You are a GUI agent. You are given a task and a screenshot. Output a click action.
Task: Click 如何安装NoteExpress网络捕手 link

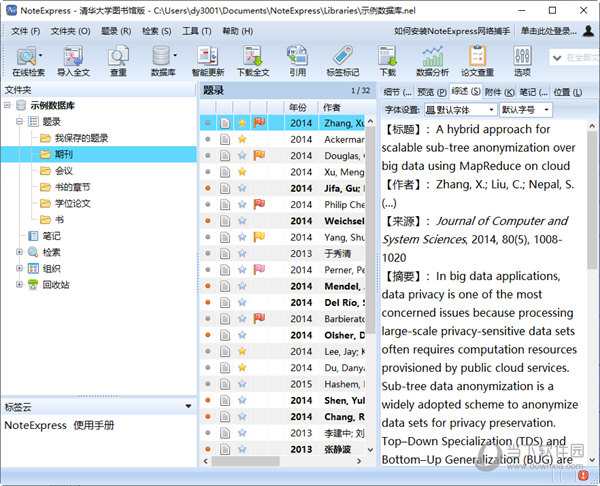point(452,31)
